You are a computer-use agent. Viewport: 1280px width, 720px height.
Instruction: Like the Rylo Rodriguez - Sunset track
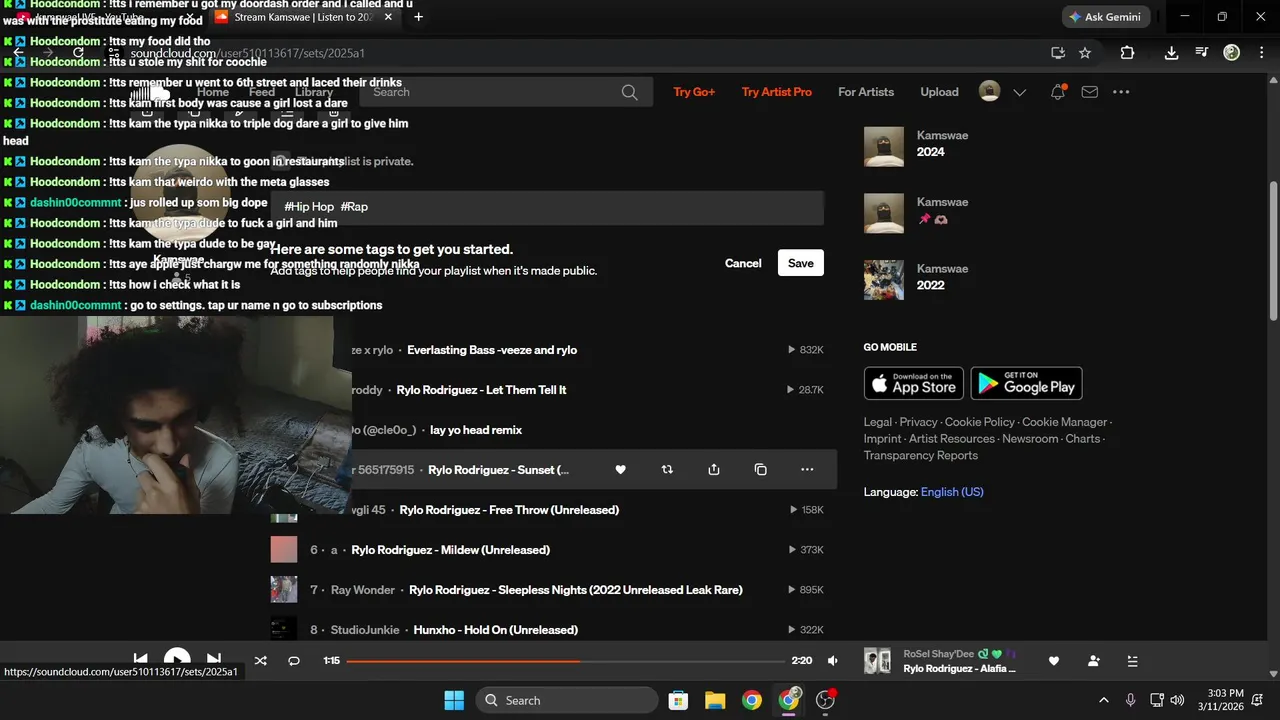click(x=620, y=470)
